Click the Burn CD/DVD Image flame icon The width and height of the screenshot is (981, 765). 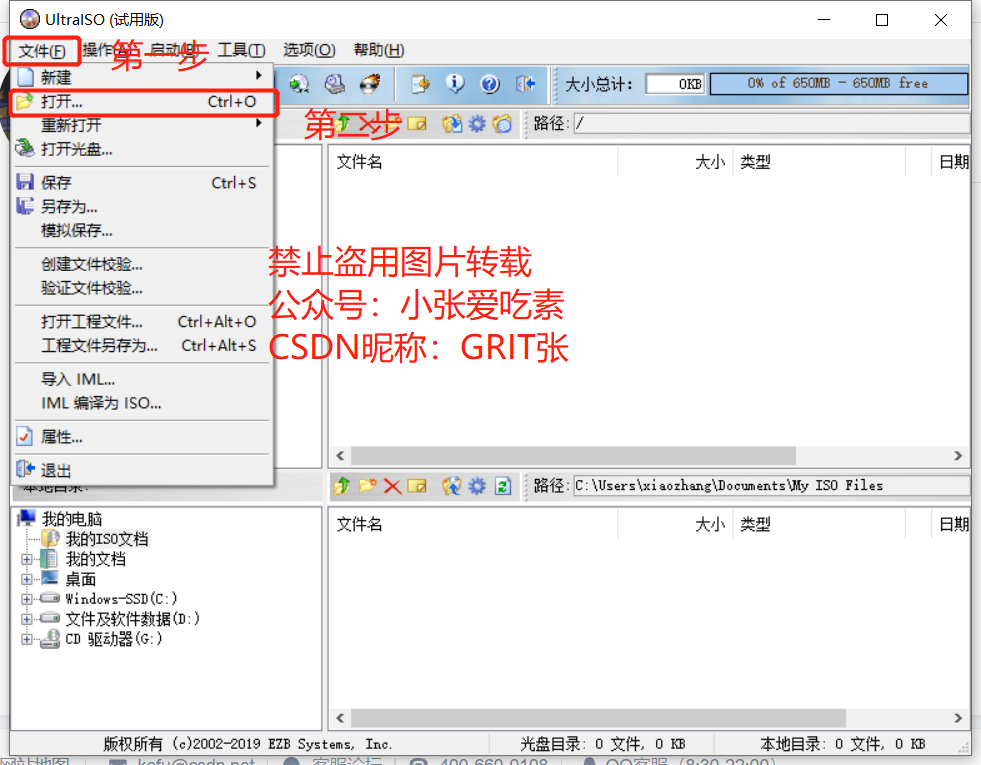coord(370,84)
